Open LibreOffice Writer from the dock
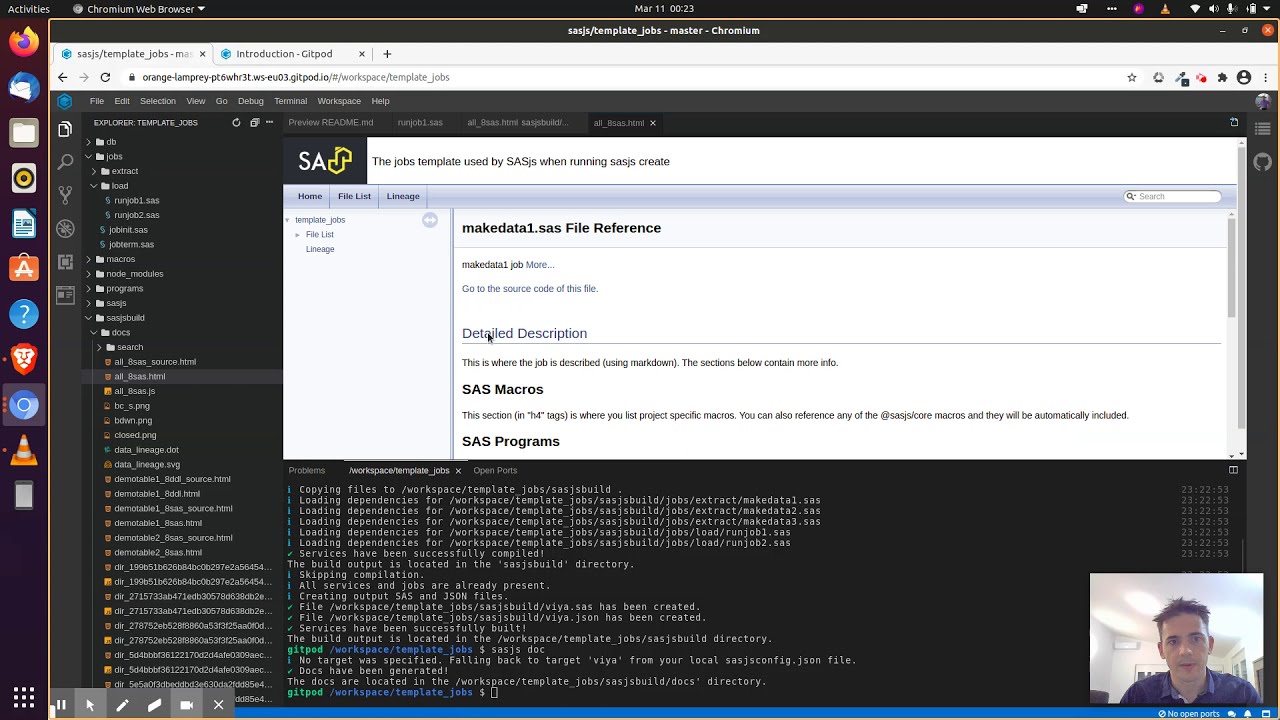This screenshot has height=720, width=1280. pyautogui.click(x=24, y=223)
